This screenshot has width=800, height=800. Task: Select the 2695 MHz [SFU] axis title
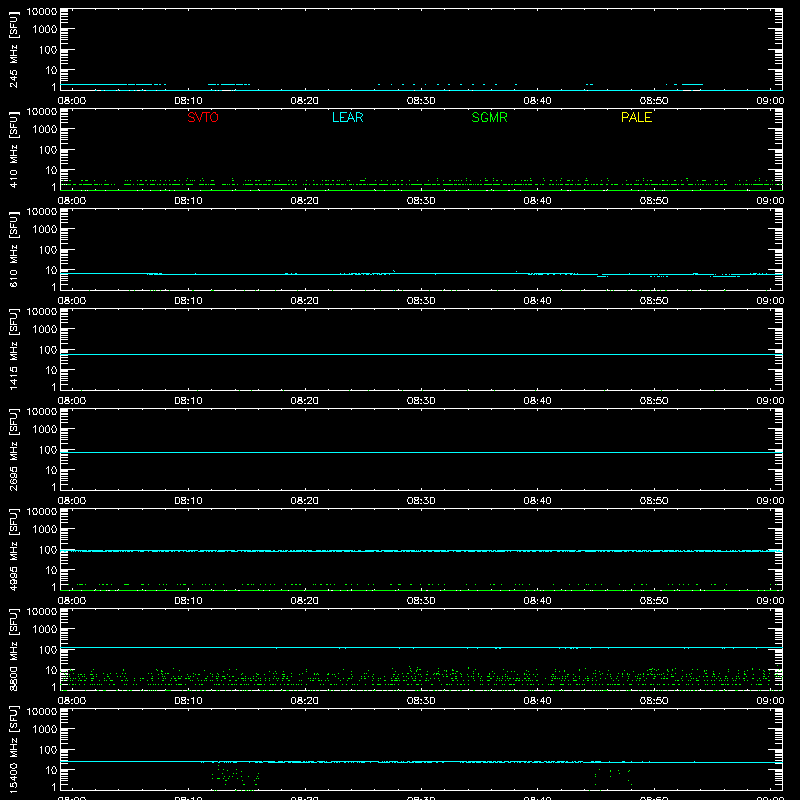point(13,450)
